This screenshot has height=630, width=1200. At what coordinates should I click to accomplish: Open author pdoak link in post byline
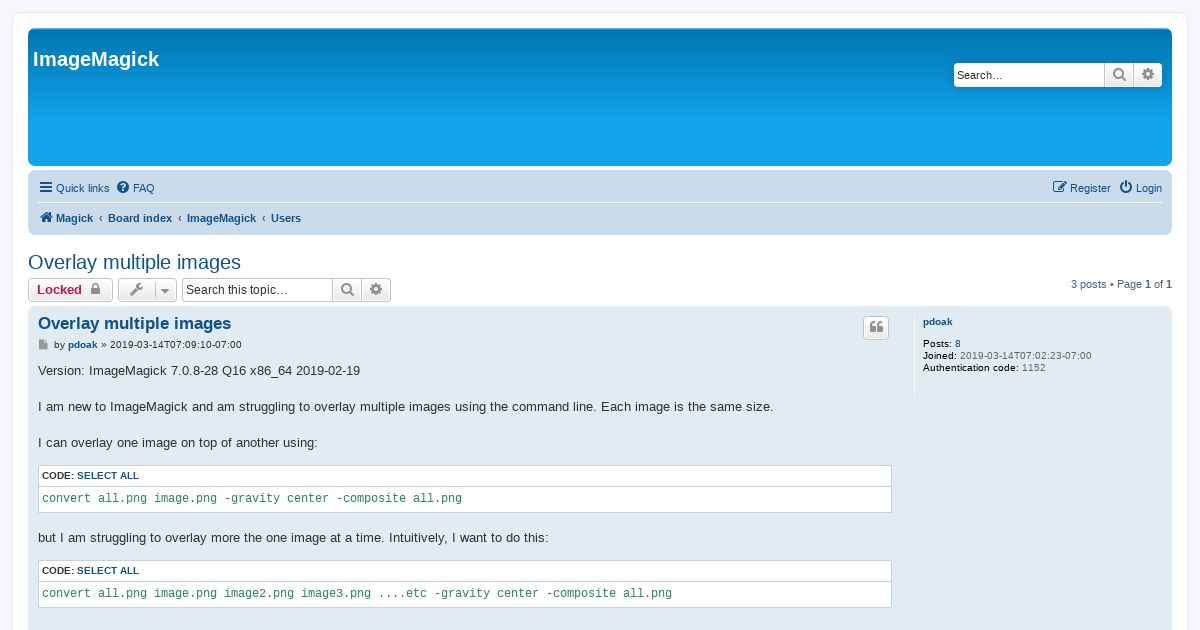tap(83, 345)
